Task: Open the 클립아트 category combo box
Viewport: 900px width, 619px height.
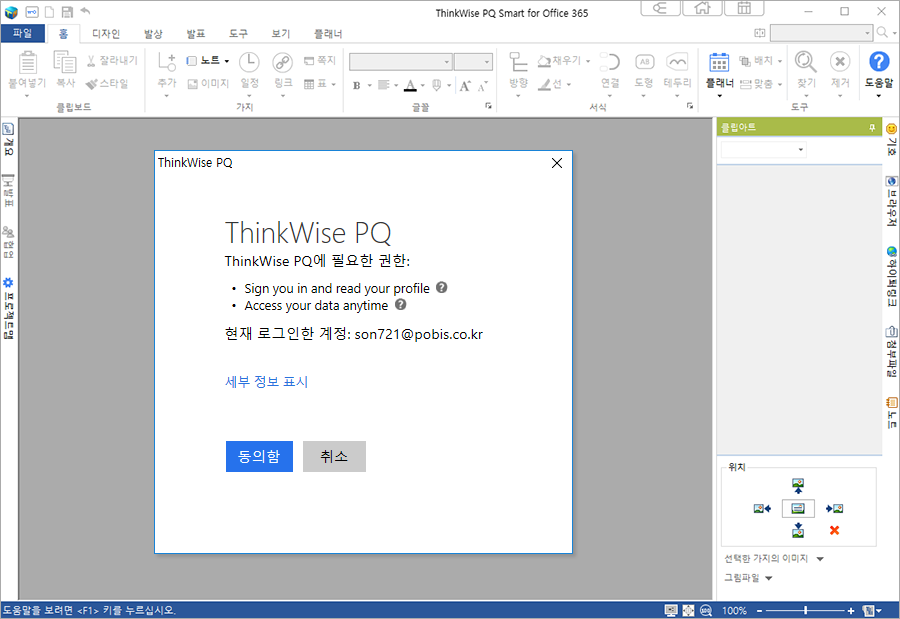Action: 763,150
